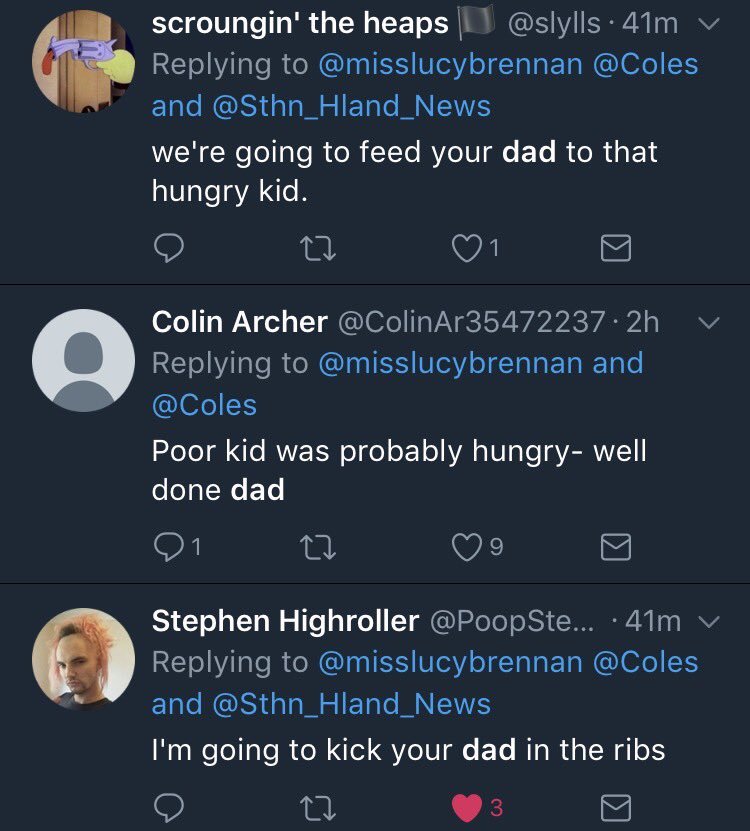View Stephen Highroller's profile picture
The image size is (750, 831).
pyautogui.click(x=83, y=659)
